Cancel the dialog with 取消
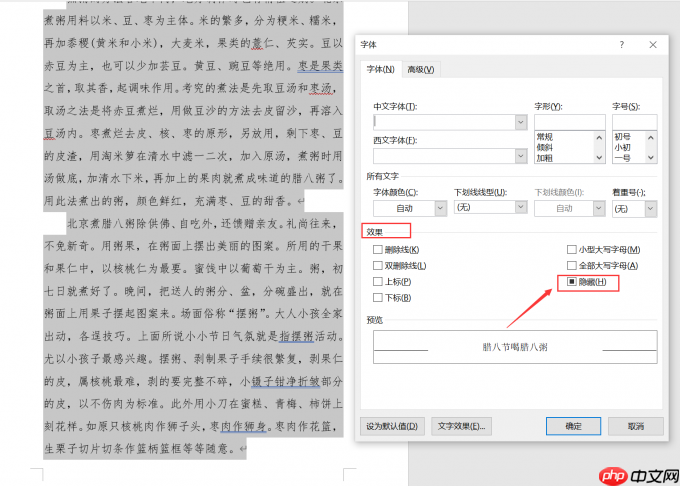680x486 pixels. click(635, 426)
